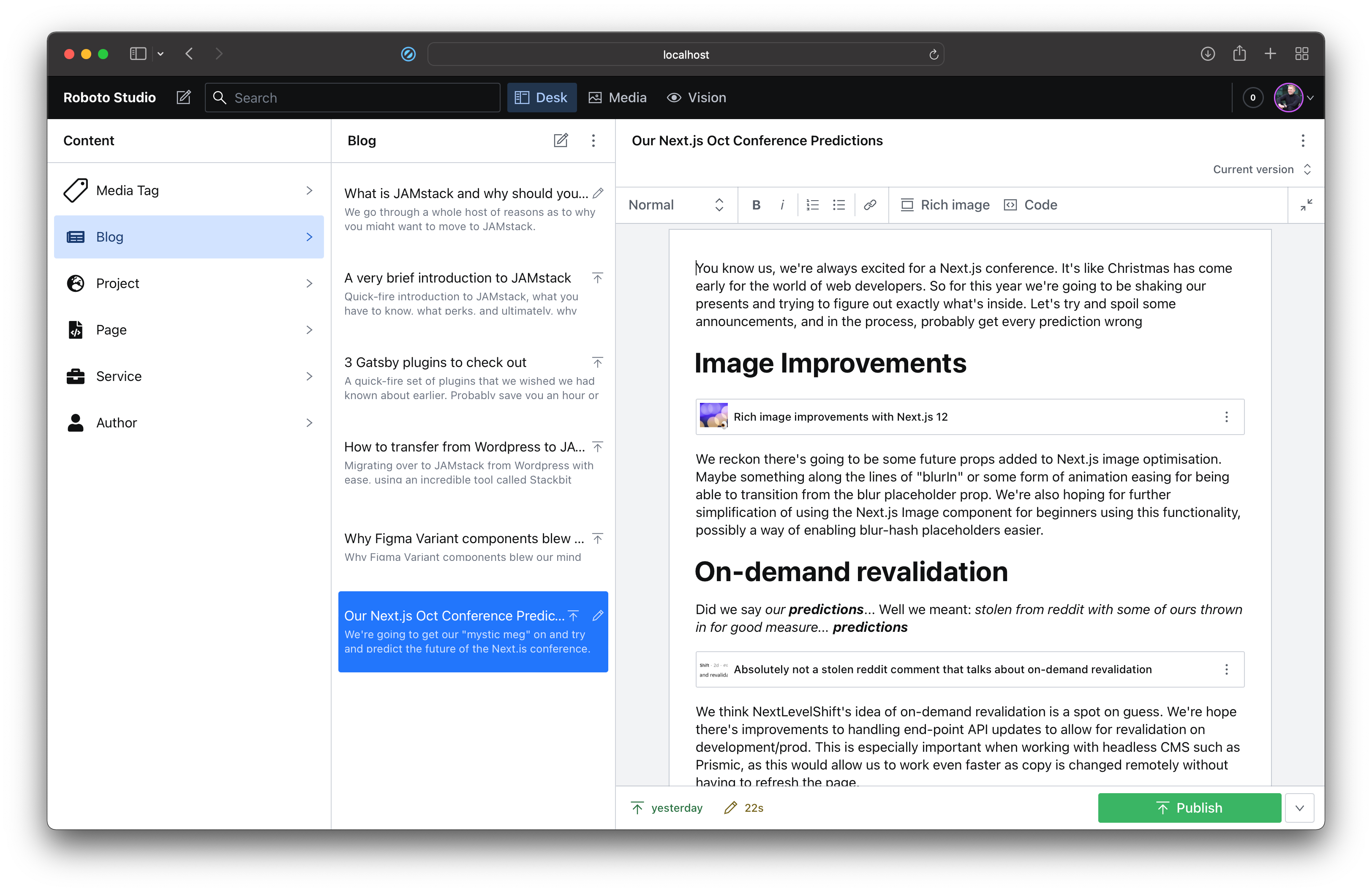Image resolution: width=1372 pixels, height=892 pixels.
Task: Insert a Code block
Action: pyautogui.click(x=1030, y=205)
